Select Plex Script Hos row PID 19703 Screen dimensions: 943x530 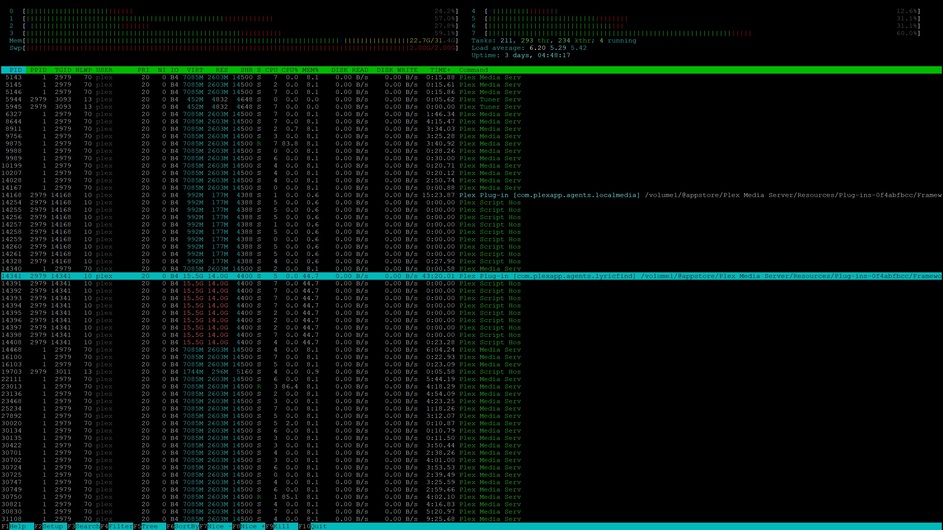[472, 372]
